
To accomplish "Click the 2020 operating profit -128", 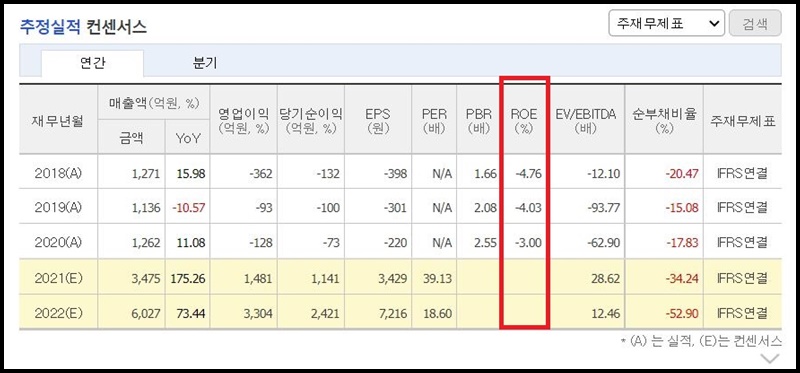I will tap(261, 243).
